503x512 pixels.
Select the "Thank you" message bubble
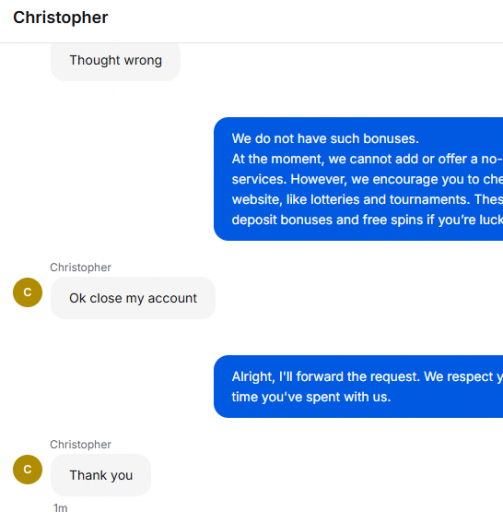click(101, 475)
